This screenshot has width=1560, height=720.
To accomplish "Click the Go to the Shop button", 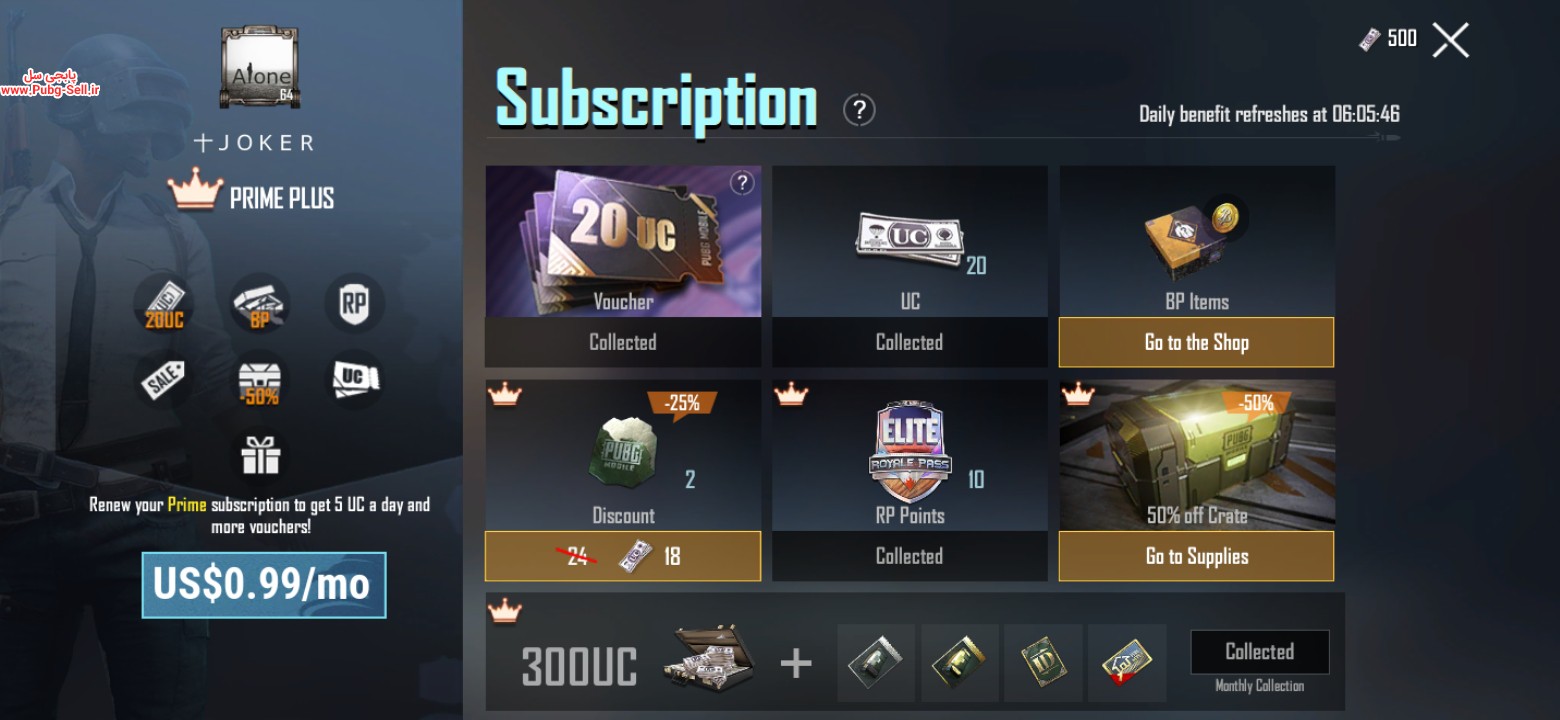I will (x=1196, y=343).
